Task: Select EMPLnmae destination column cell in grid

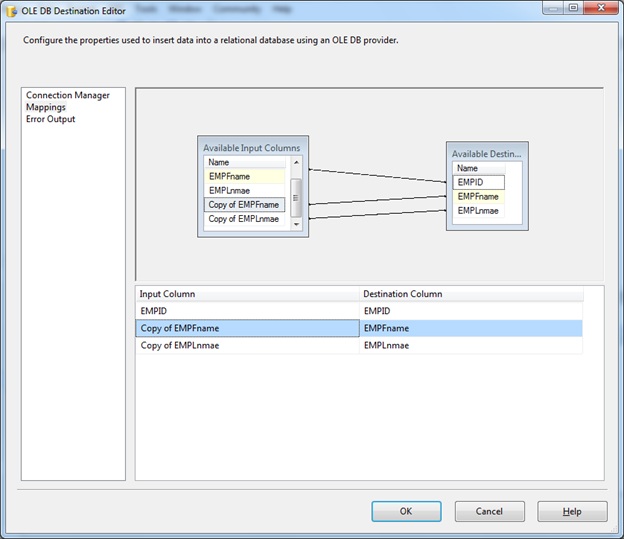Action: coord(471,345)
